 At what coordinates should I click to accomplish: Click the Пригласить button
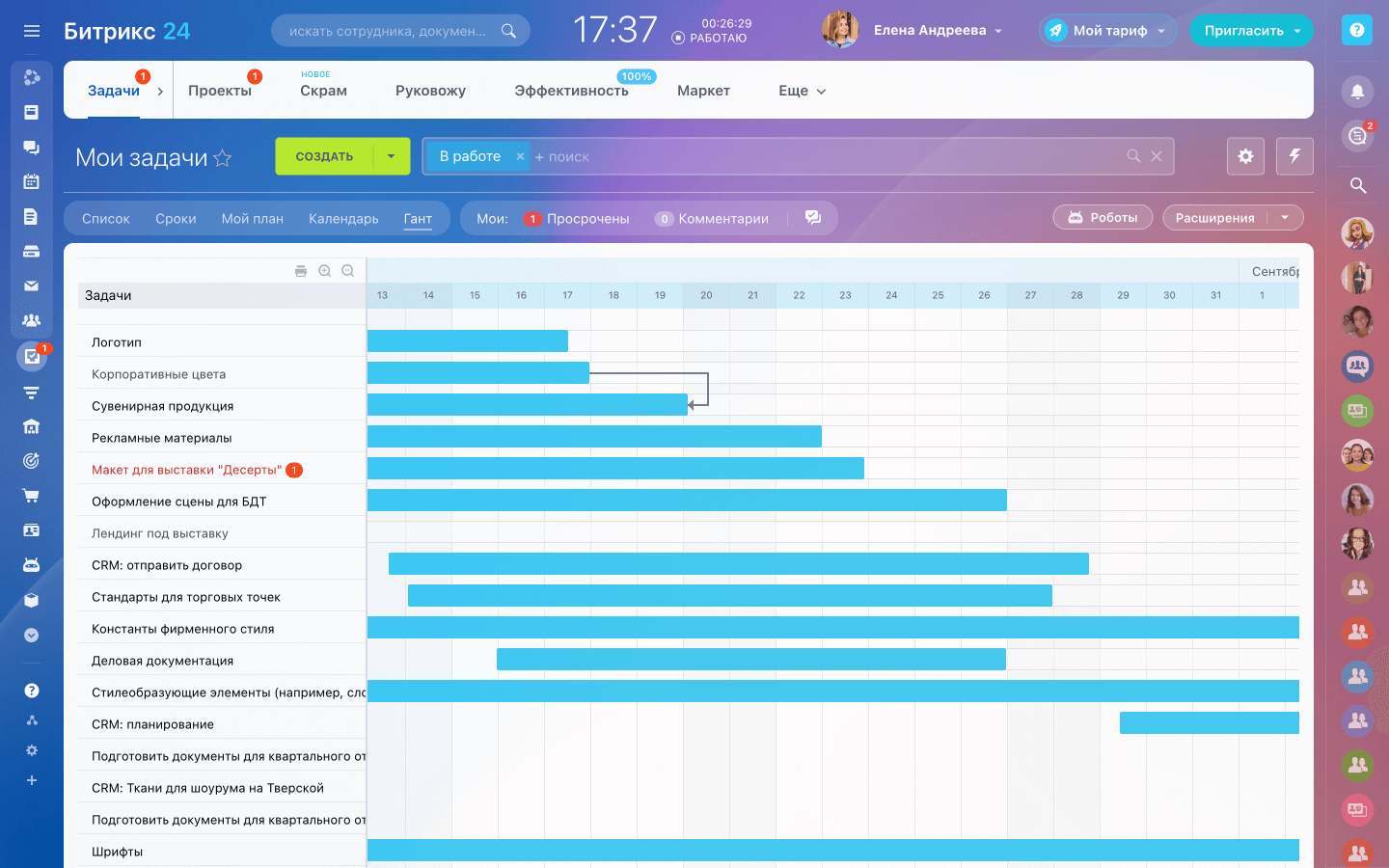click(1243, 31)
